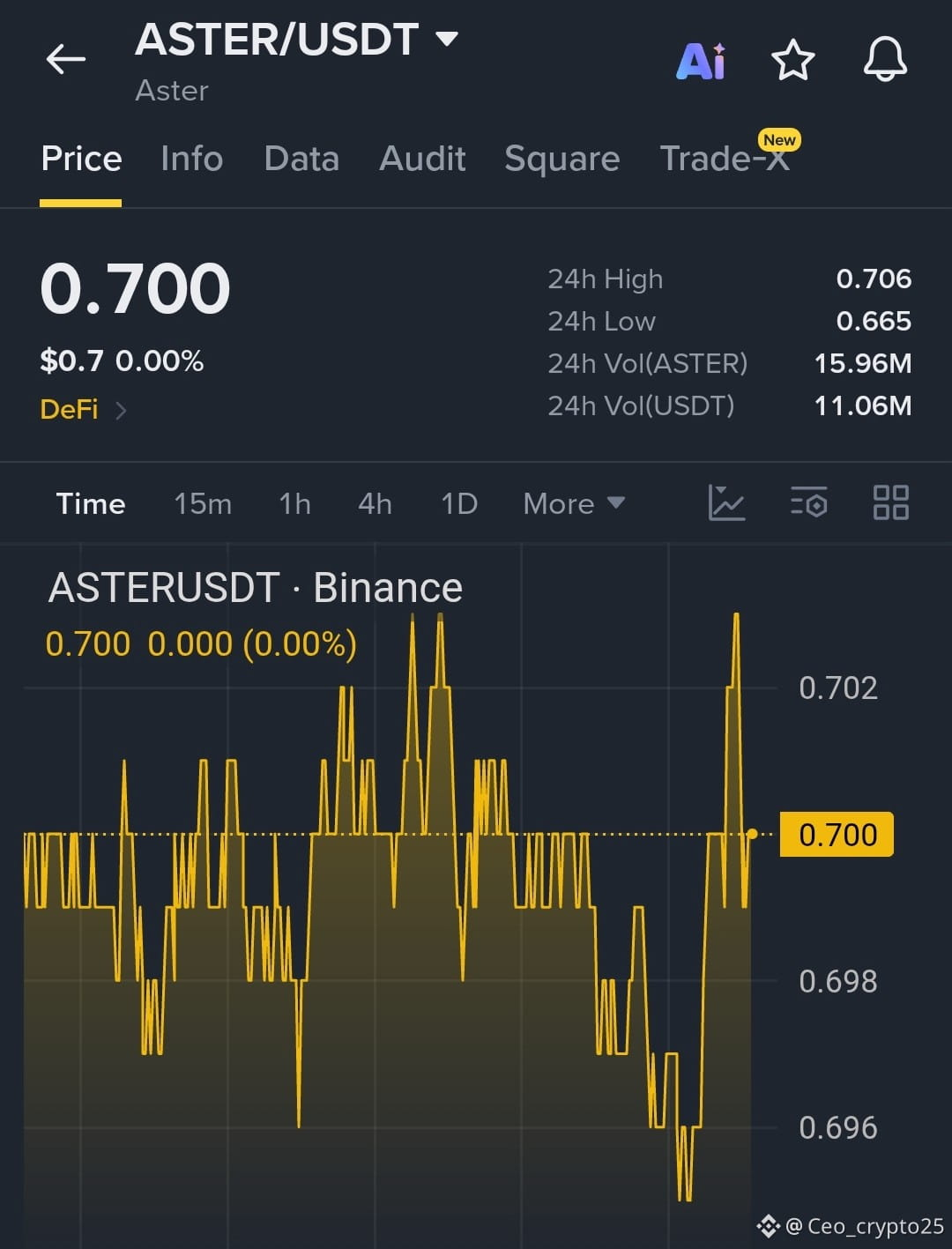Viewport: 952px width, 1249px height.
Task: Switch to the Info tab
Action: 192,159
